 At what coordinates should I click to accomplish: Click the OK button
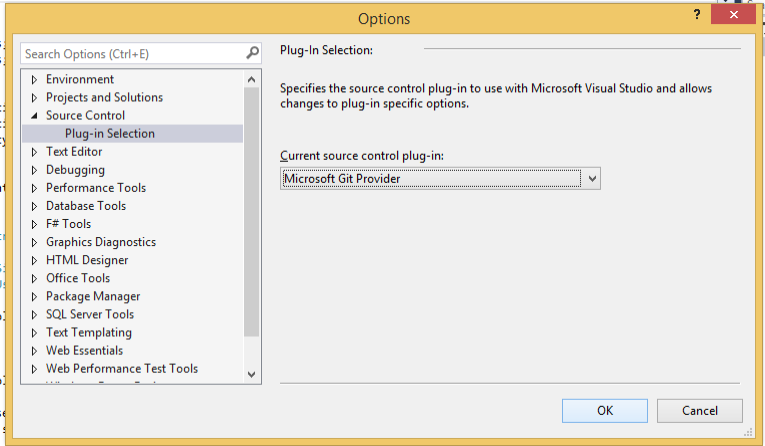click(605, 410)
